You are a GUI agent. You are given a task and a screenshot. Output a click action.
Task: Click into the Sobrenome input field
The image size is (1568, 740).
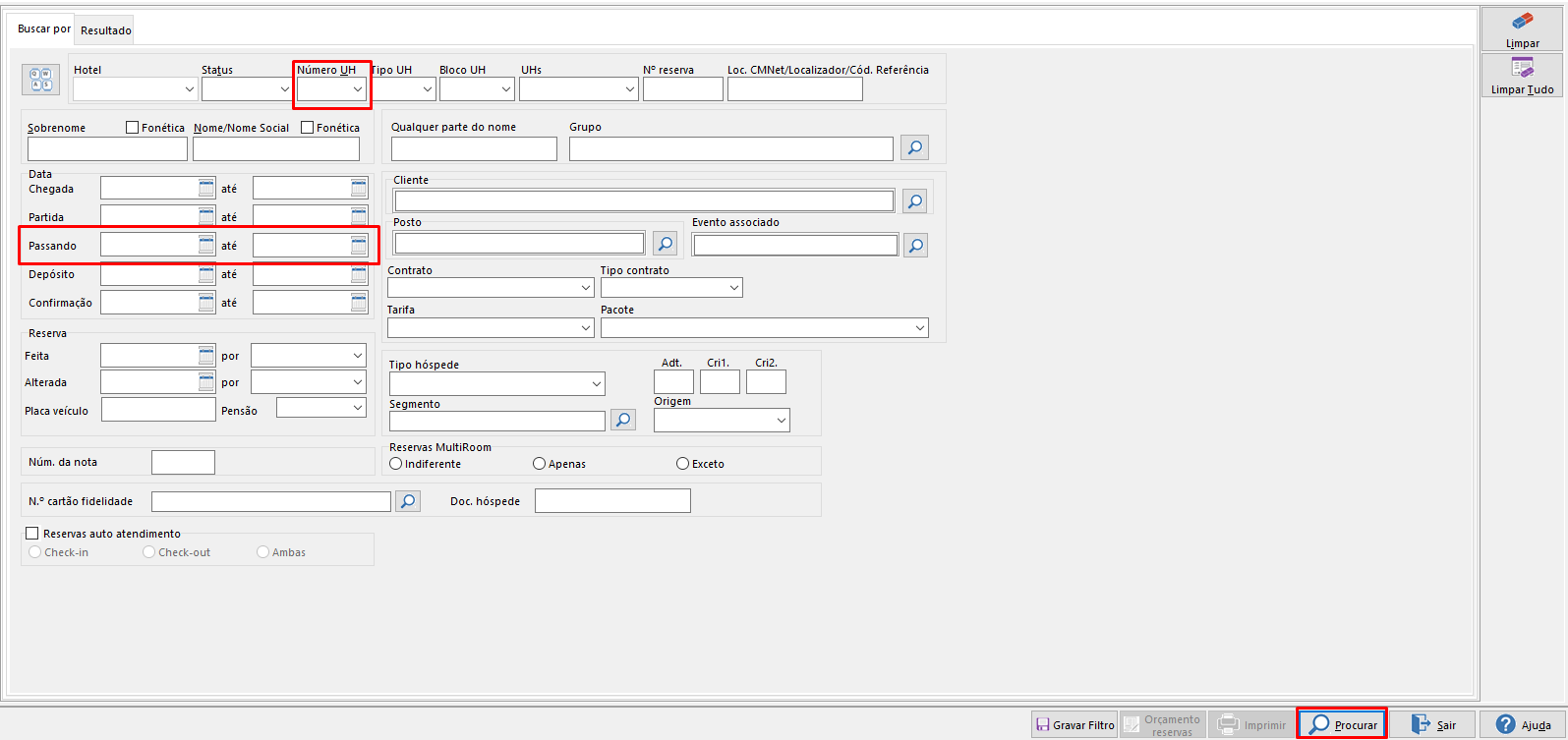pyautogui.click(x=107, y=148)
